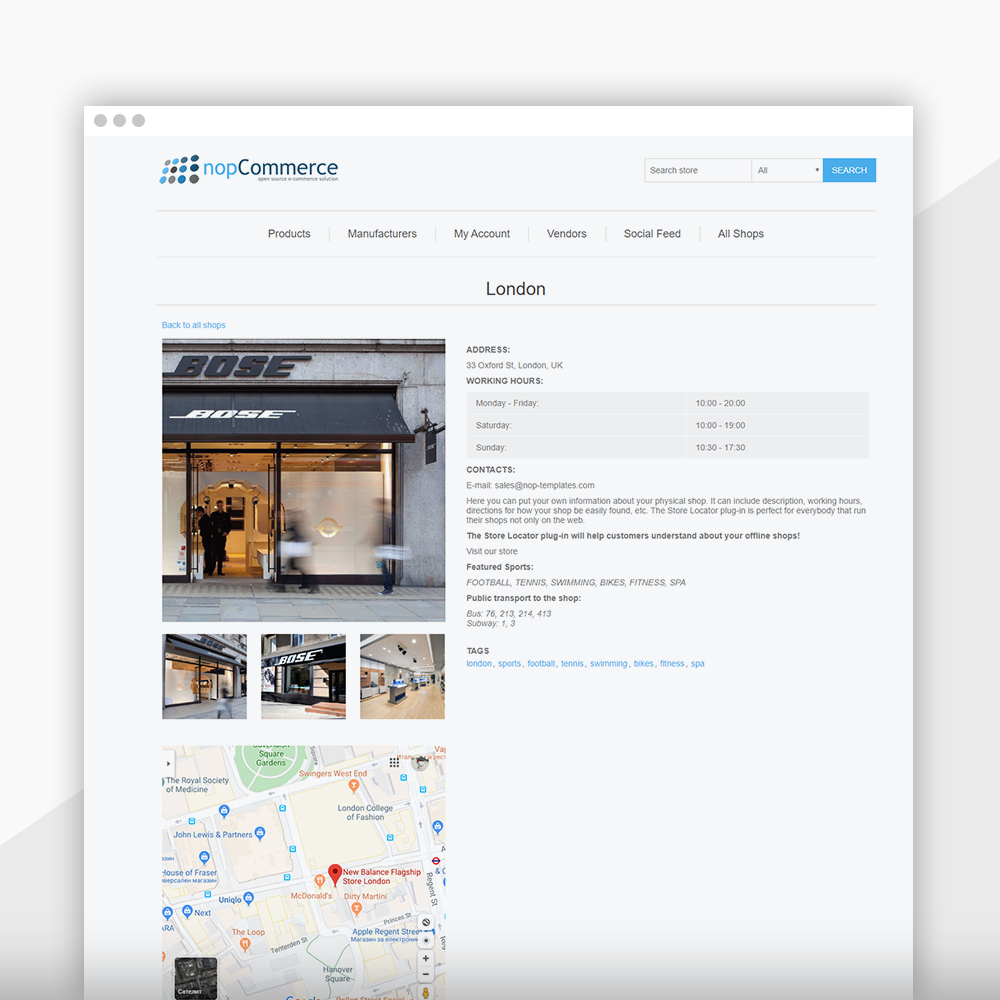1000x1000 pixels.
Task: Click the London page heading
Action: pyautogui.click(x=515, y=289)
